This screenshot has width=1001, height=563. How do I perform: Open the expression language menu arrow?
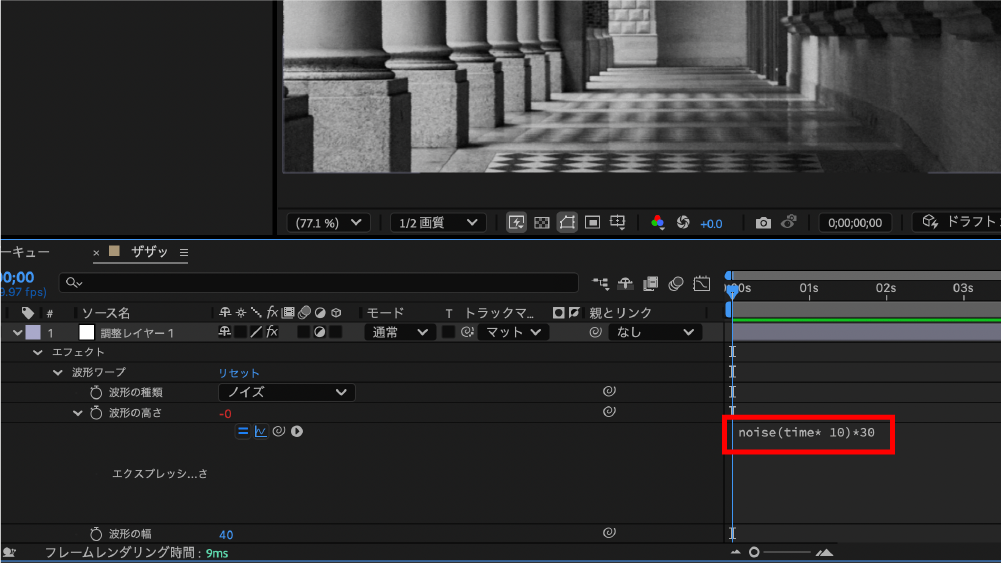(x=297, y=432)
